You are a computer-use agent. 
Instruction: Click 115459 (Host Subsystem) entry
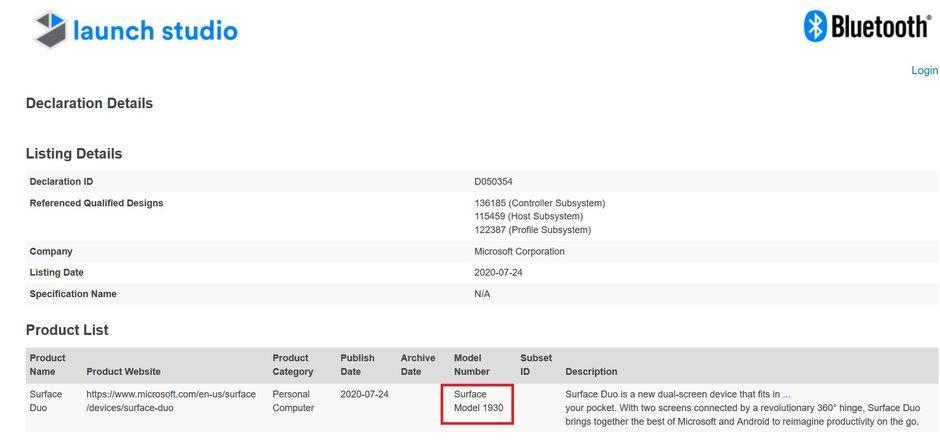click(x=528, y=216)
